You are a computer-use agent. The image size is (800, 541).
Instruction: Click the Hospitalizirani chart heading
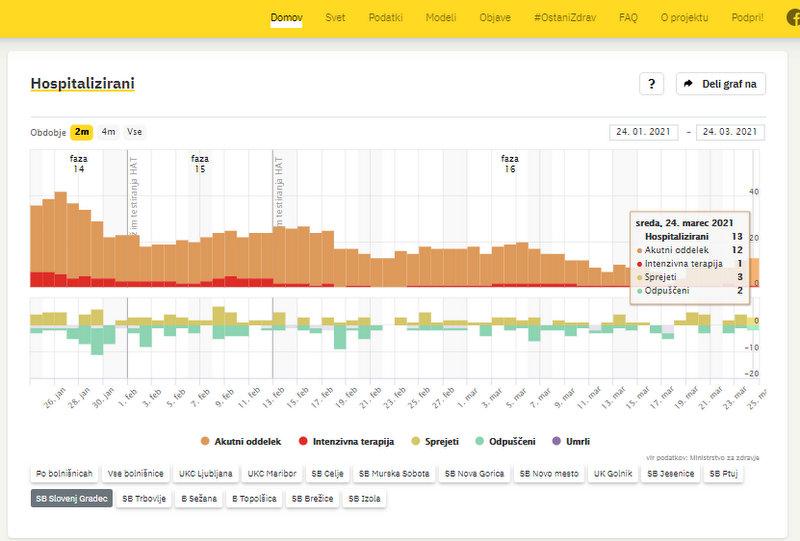point(82,84)
